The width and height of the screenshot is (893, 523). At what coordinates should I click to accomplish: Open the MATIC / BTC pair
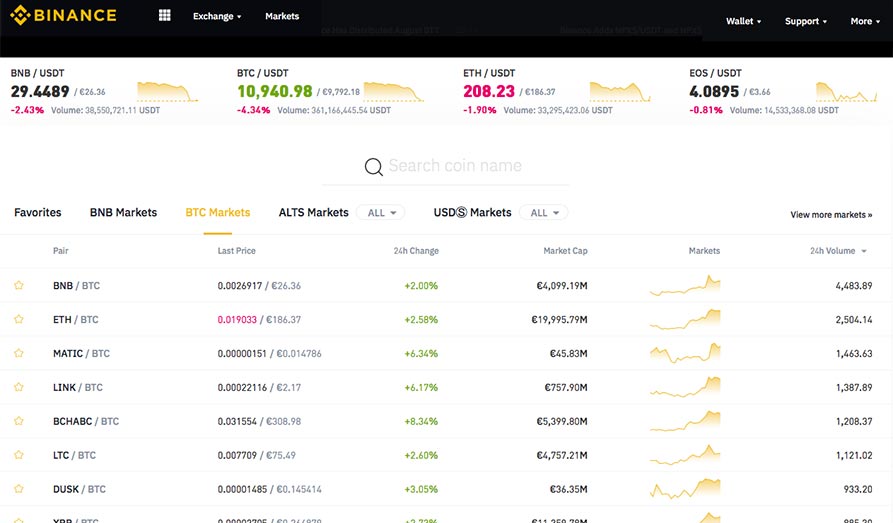(81, 353)
